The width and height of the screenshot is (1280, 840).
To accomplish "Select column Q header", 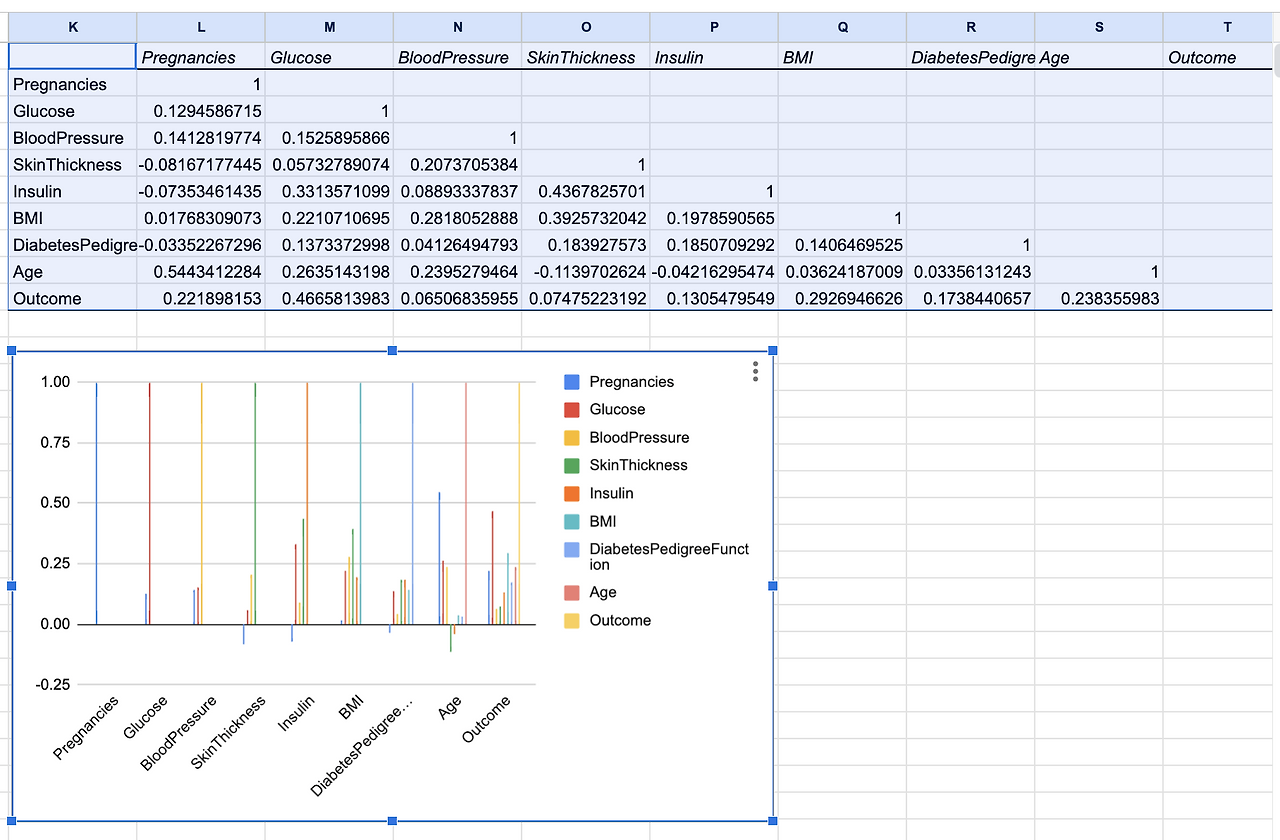I will 842,27.
